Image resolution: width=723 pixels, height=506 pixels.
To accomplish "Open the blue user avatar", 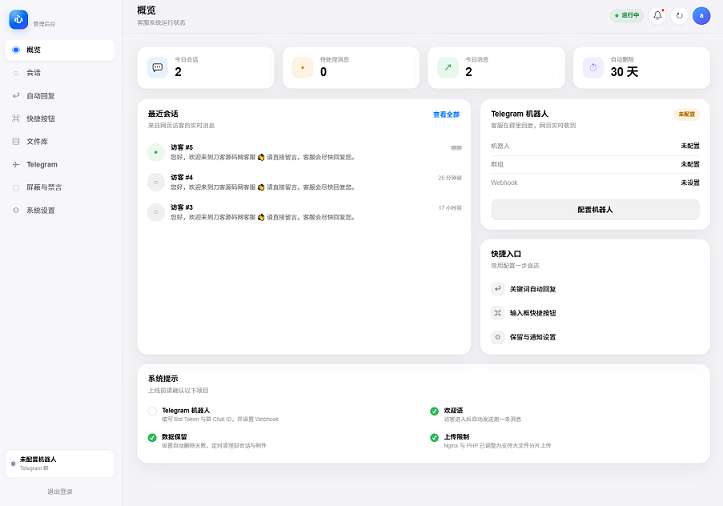I will [701, 16].
